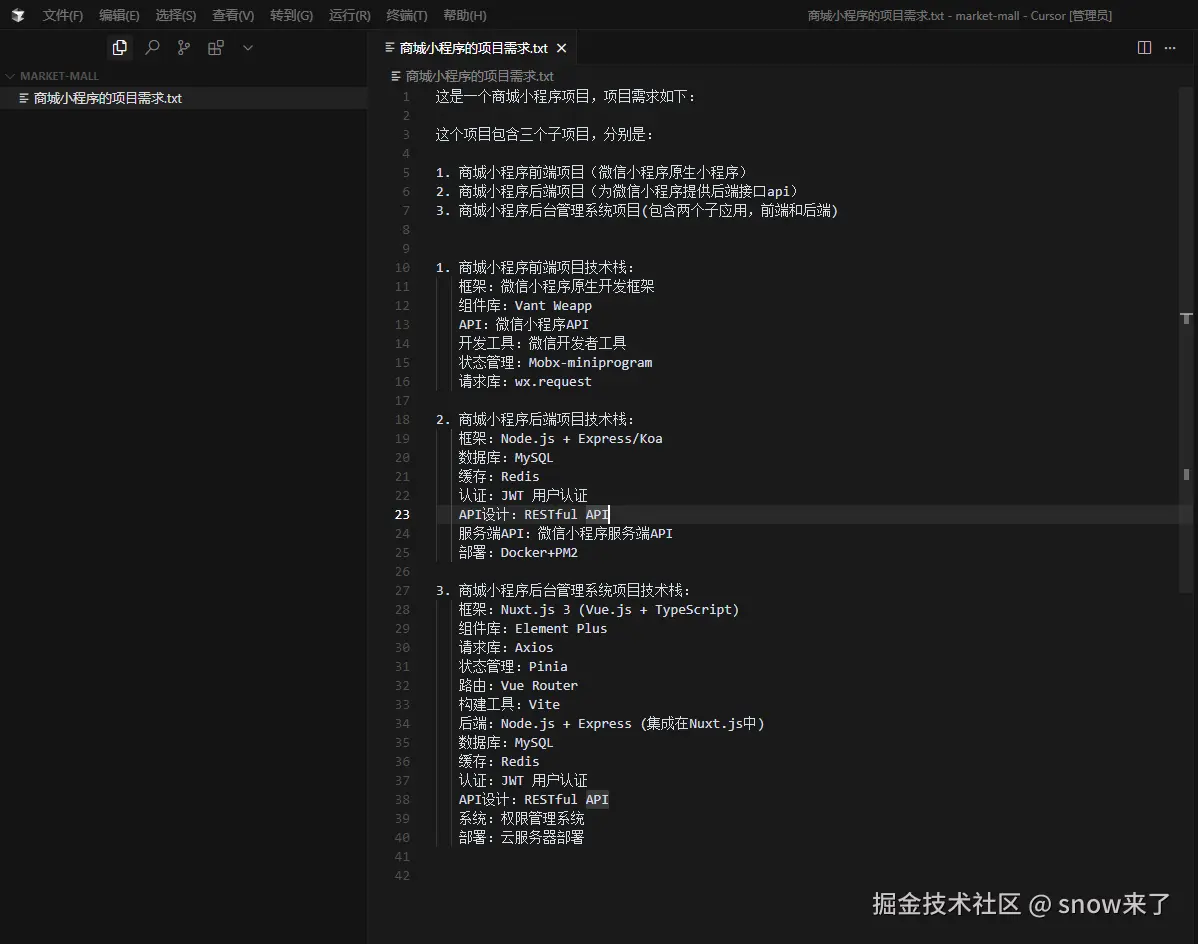This screenshot has height=944, width=1198.
Task: Click the text 部署: Docker+PM2
Action: [518, 553]
